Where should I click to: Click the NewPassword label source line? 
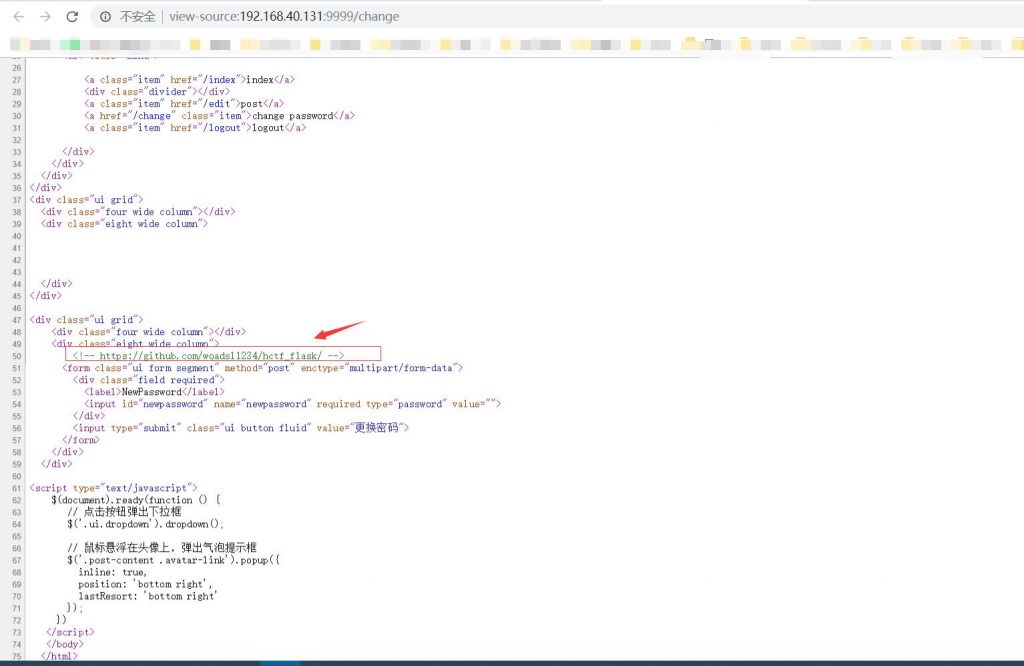[x=154, y=392]
